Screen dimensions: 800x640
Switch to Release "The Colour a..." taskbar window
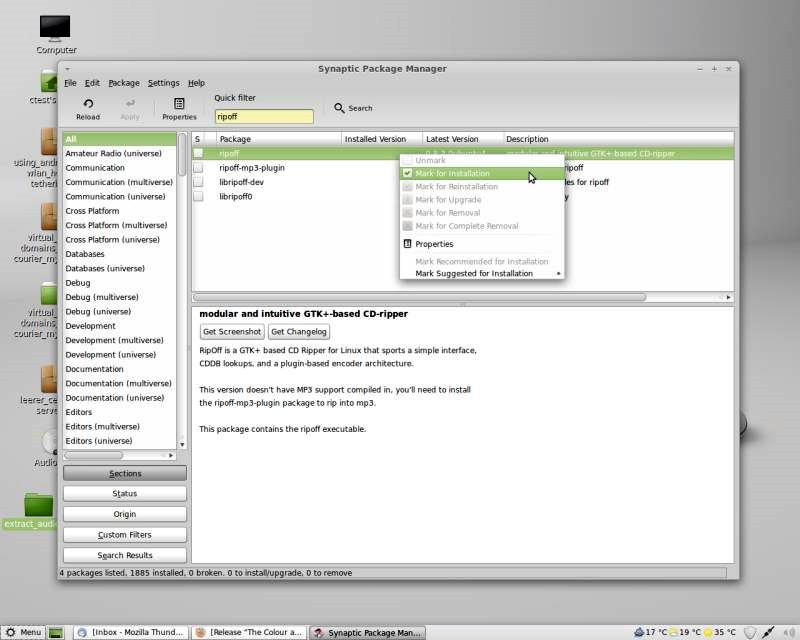pos(249,632)
